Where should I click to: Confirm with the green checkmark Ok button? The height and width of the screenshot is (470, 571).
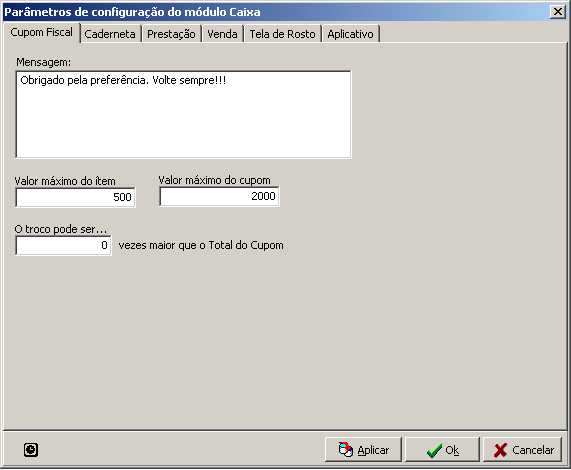pyautogui.click(x=442, y=450)
